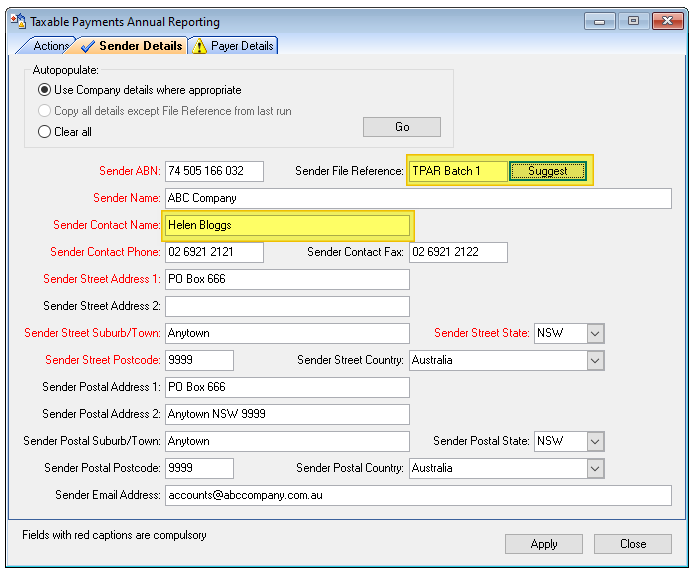Click into the Sender ABN field
This screenshot has height=573, width=693.
(x=214, y=171)
